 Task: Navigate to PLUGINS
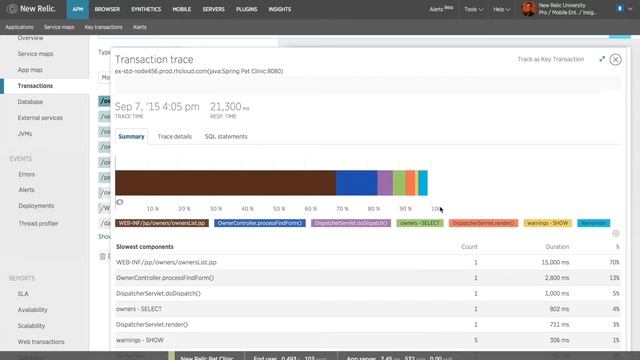pyautogui.click(x=247, y=9)
